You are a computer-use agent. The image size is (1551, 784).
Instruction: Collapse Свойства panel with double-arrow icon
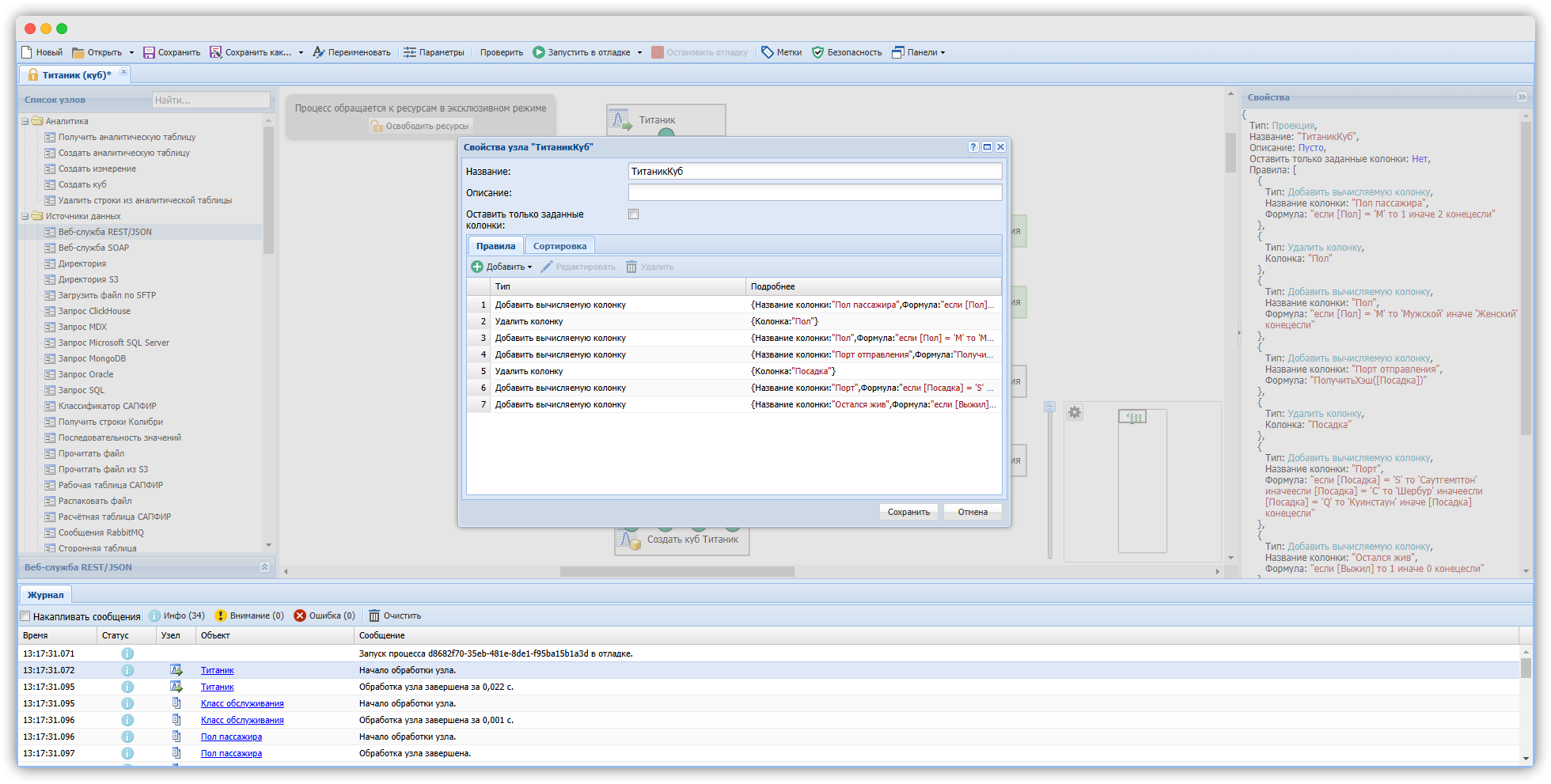point(1522,97)
